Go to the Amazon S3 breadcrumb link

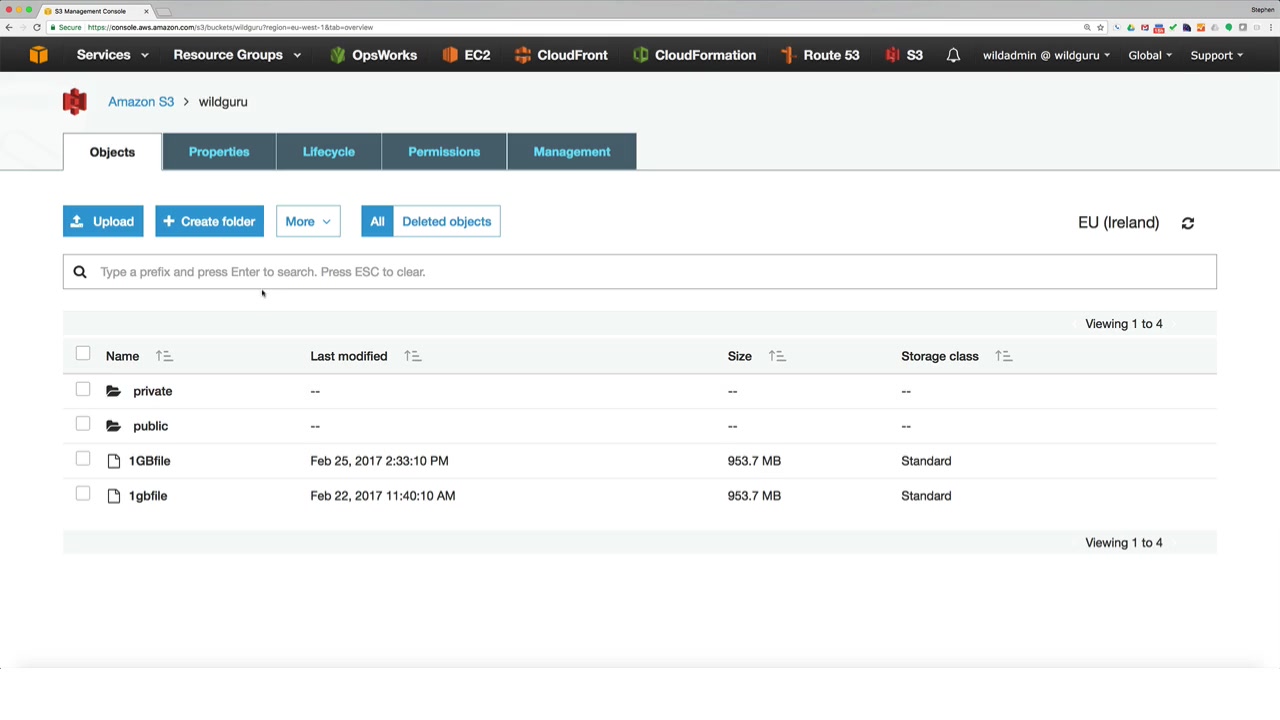tap(141, 102)
